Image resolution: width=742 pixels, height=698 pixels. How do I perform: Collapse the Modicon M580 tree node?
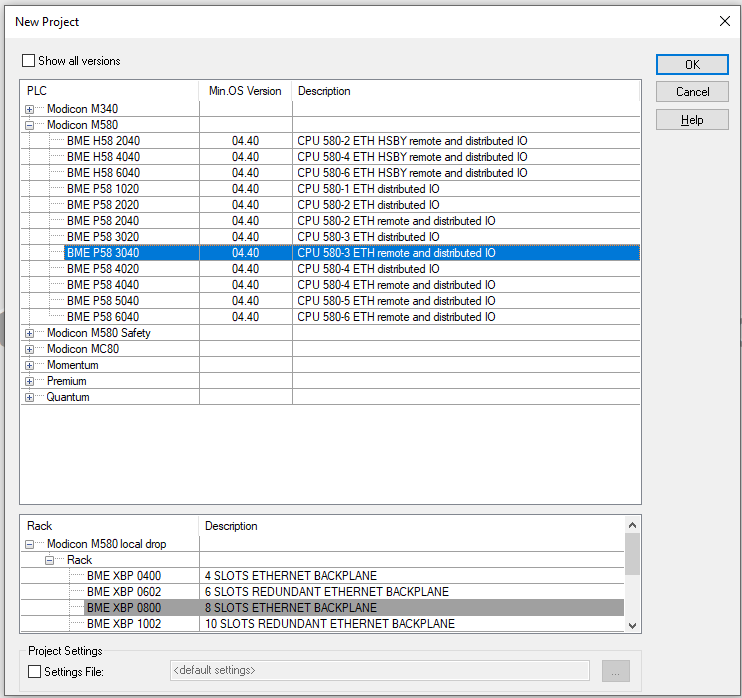[x=30, y=125]
